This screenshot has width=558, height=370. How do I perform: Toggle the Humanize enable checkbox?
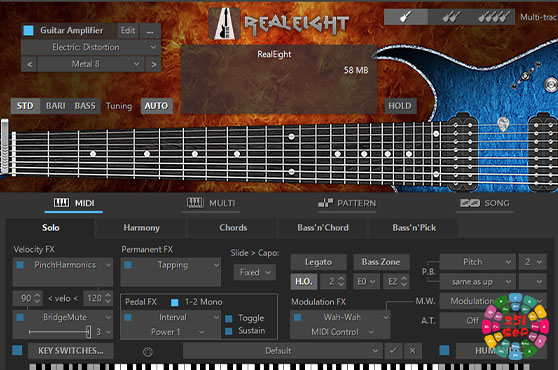444,350
